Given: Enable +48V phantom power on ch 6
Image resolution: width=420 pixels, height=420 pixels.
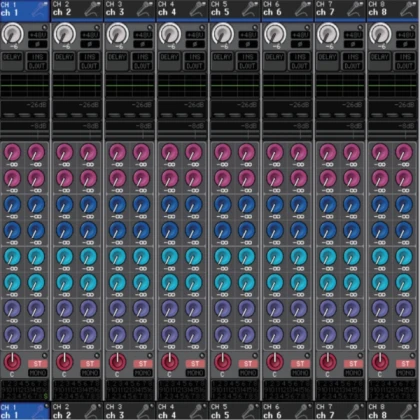Looking at the screenshot, I should pos(300,35).
